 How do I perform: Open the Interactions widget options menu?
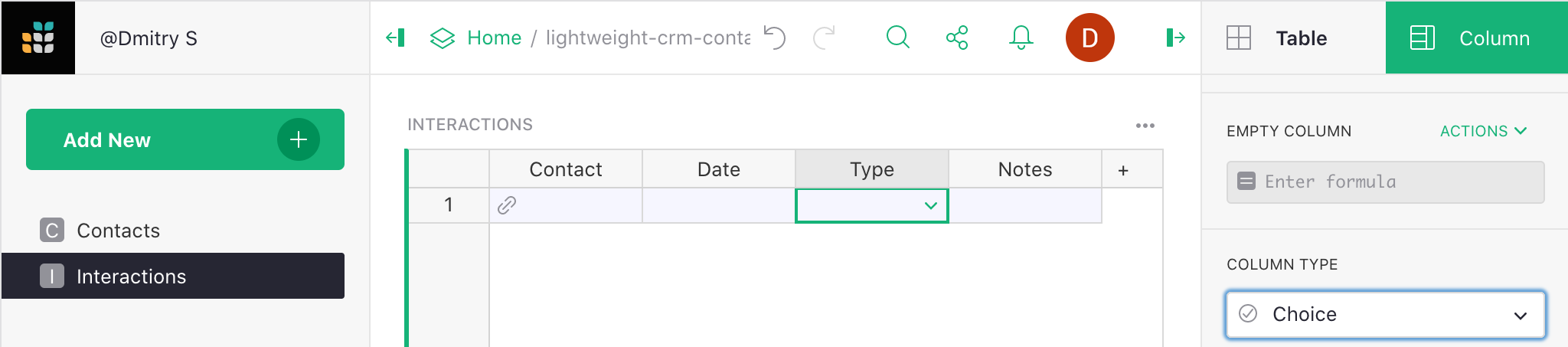point(1145,126)
